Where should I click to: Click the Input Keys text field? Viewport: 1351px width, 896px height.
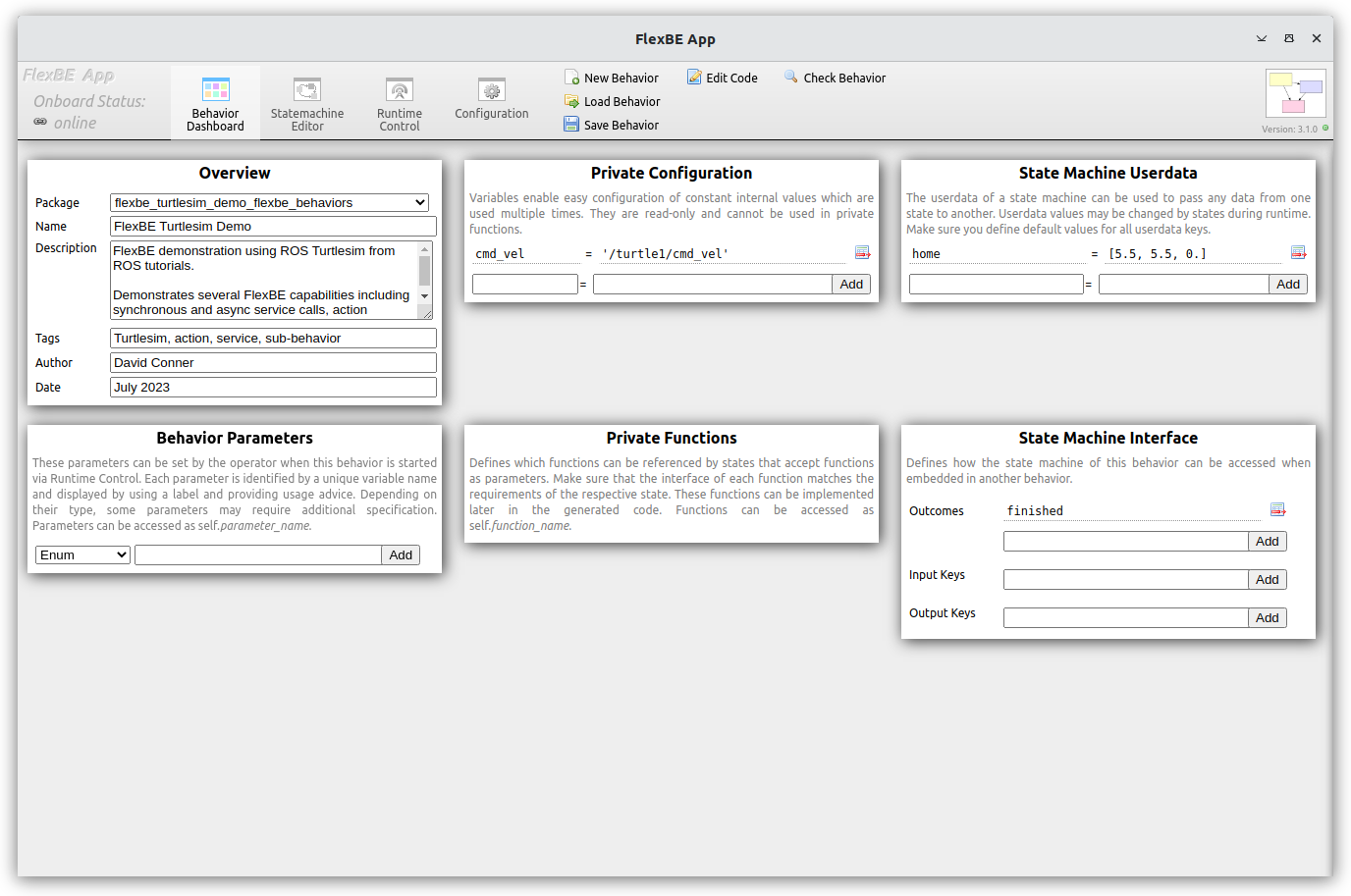pyautogui.click(x=1126, y=579)
